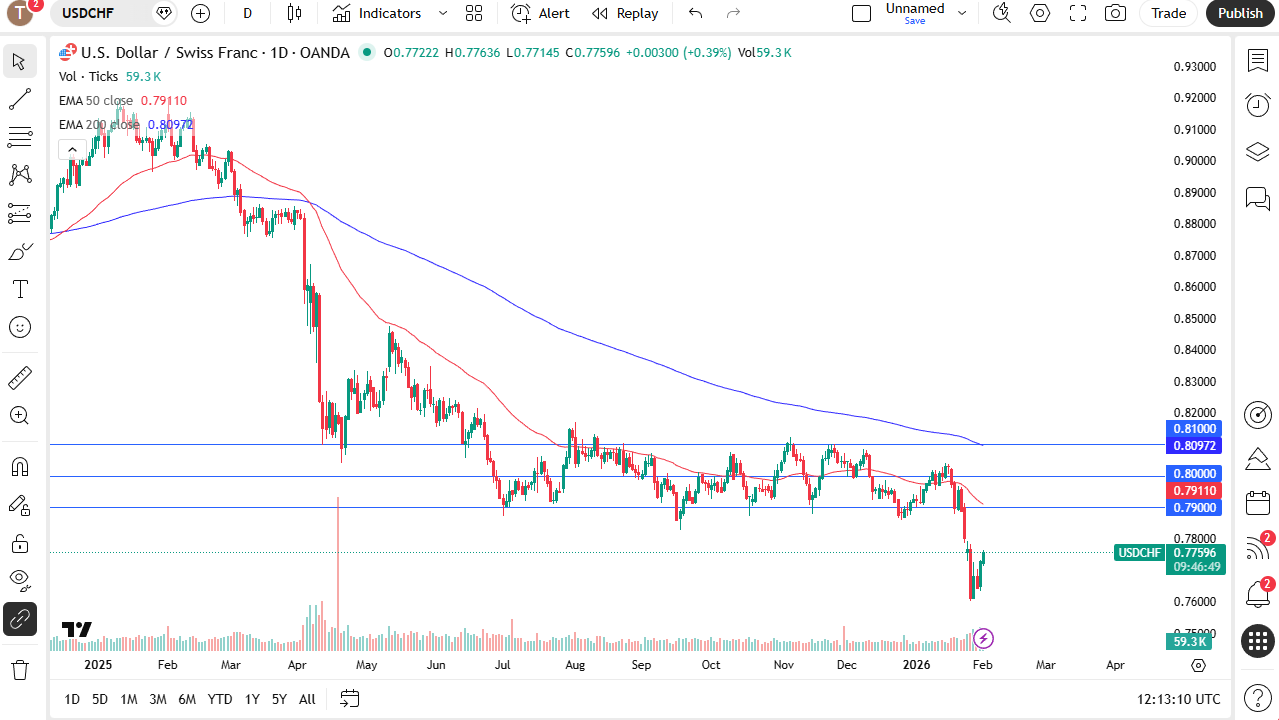Select the text annotation tool
Image resolution: width=1279 pixels, height=720 pixels.
coord(19,289)
